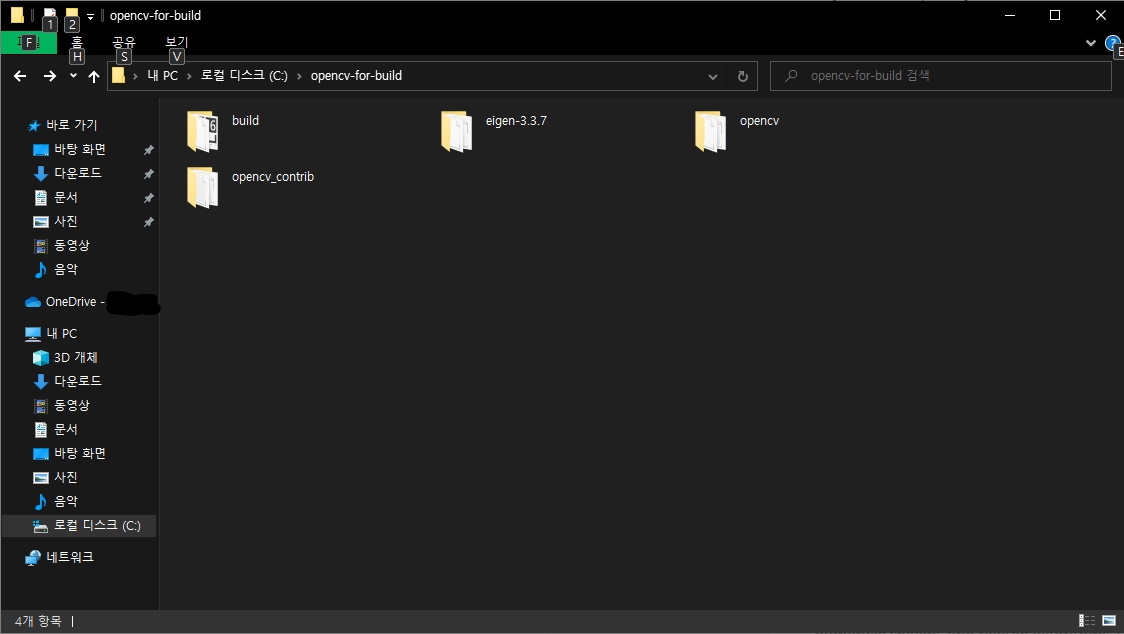Open 음악 under 내 PC
1124x634 pixels.
(65, 501)
